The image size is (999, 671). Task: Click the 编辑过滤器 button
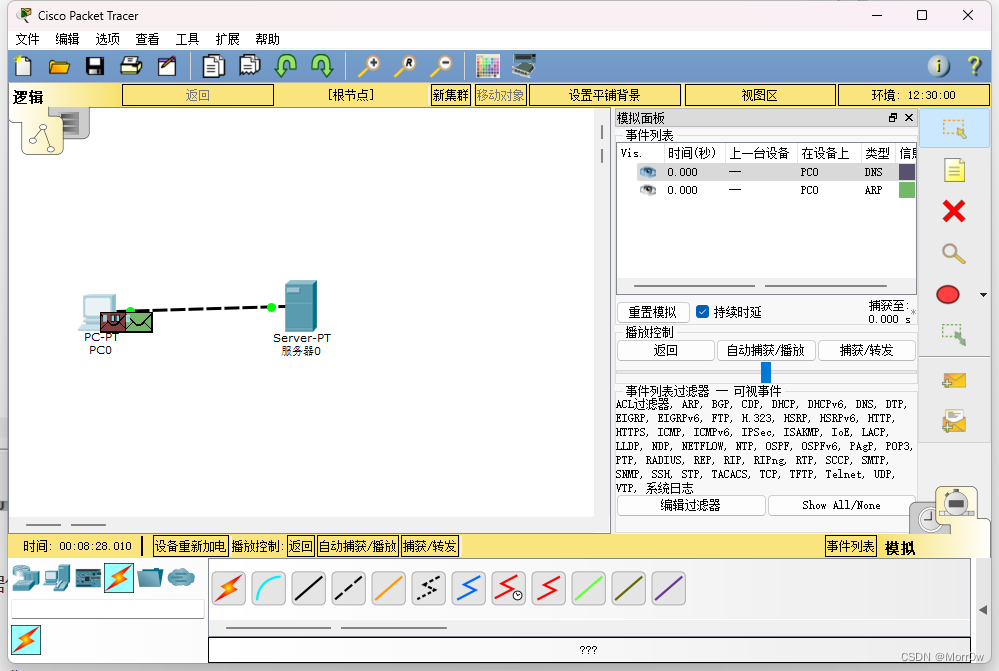tap(691, 505)
